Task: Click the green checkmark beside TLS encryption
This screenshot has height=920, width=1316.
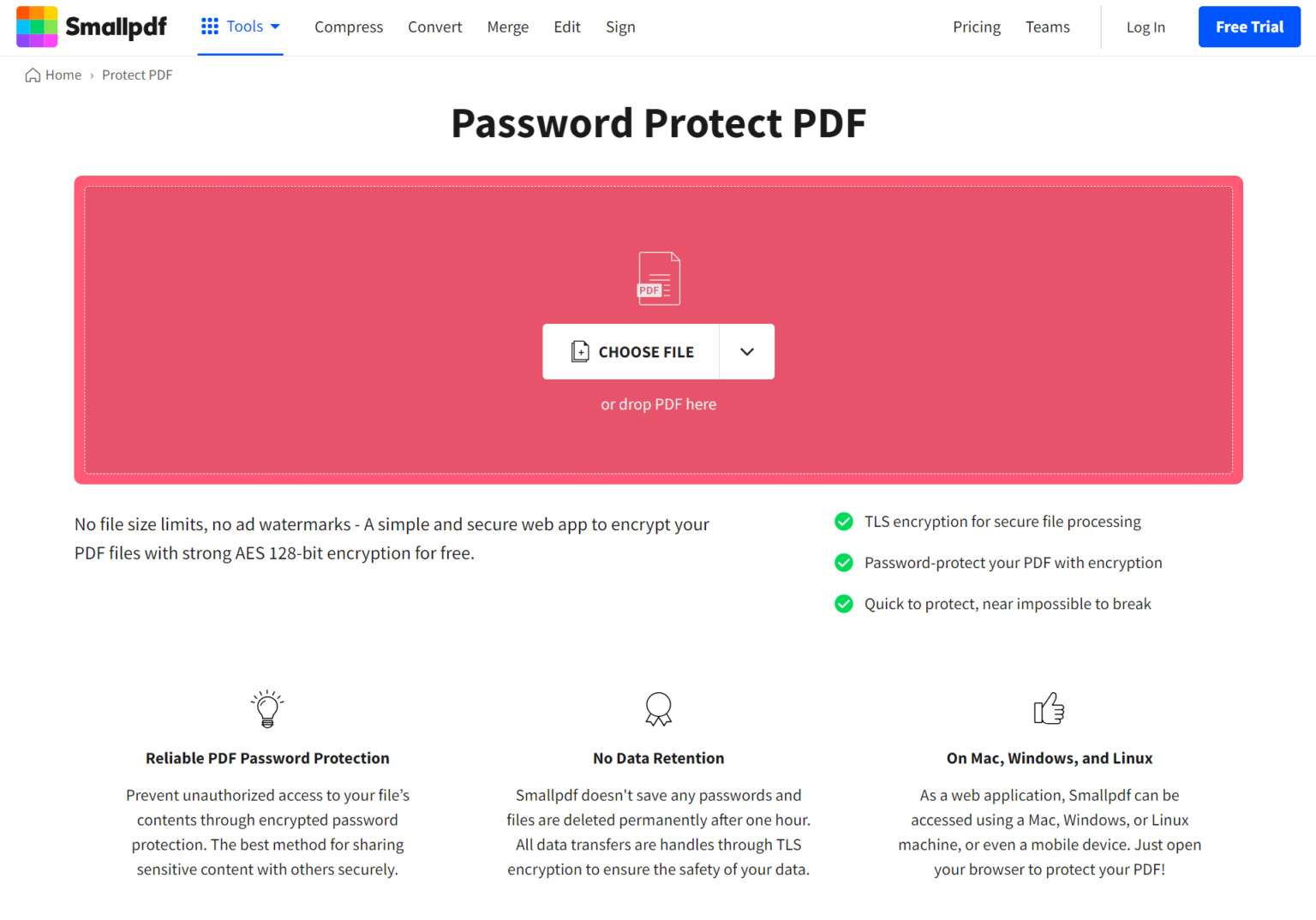Action: pyautogui.click(x=843, y=521)
